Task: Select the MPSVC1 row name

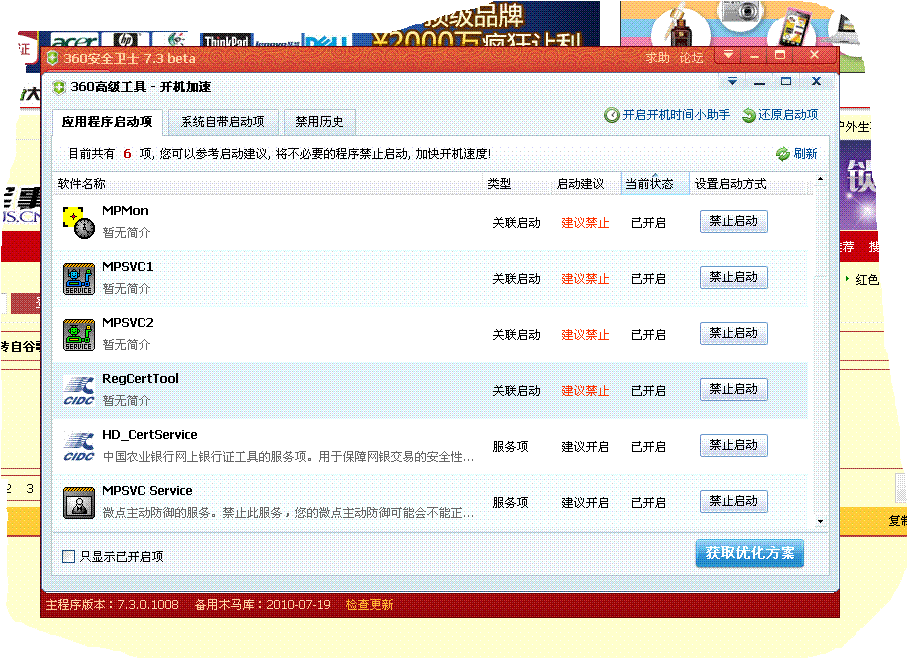Action: tap(128, 267)
